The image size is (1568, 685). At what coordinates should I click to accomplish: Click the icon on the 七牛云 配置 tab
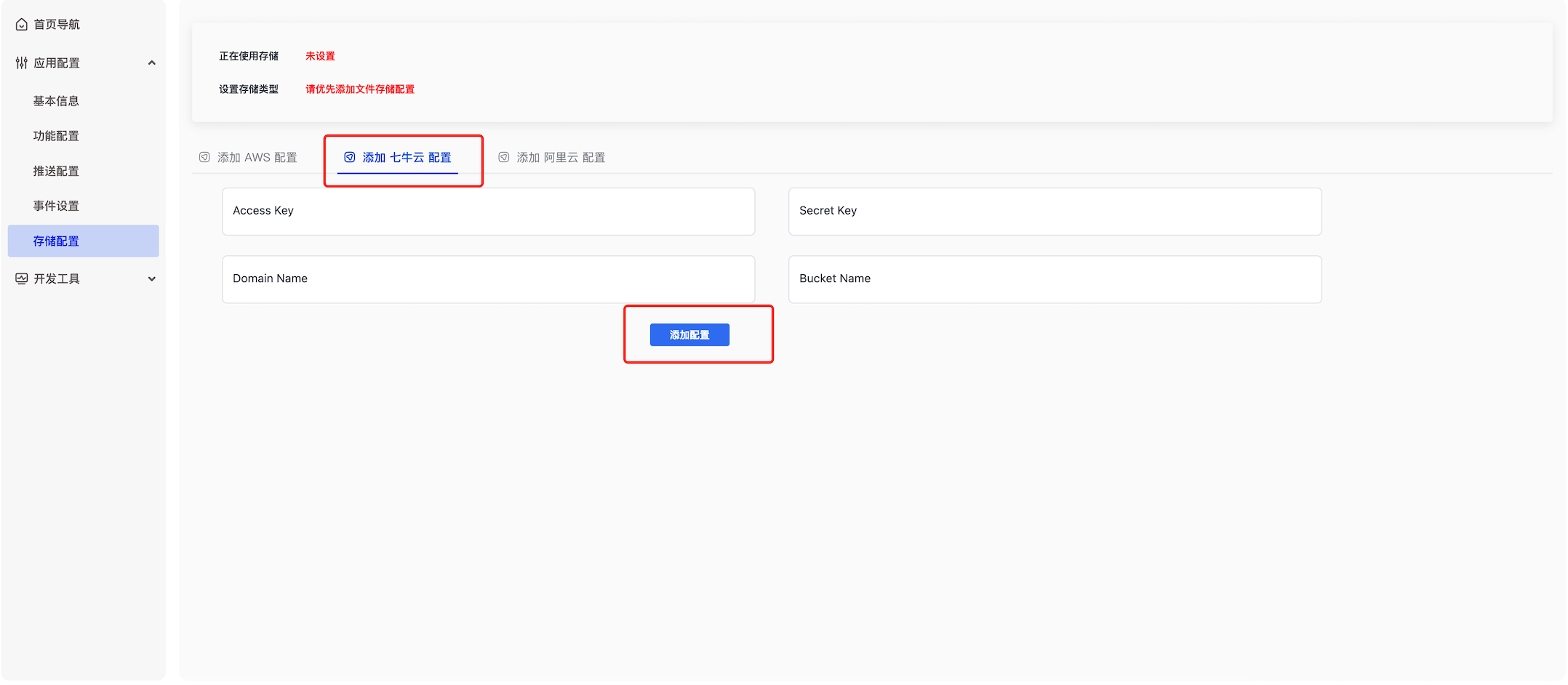tap(350, 157)
